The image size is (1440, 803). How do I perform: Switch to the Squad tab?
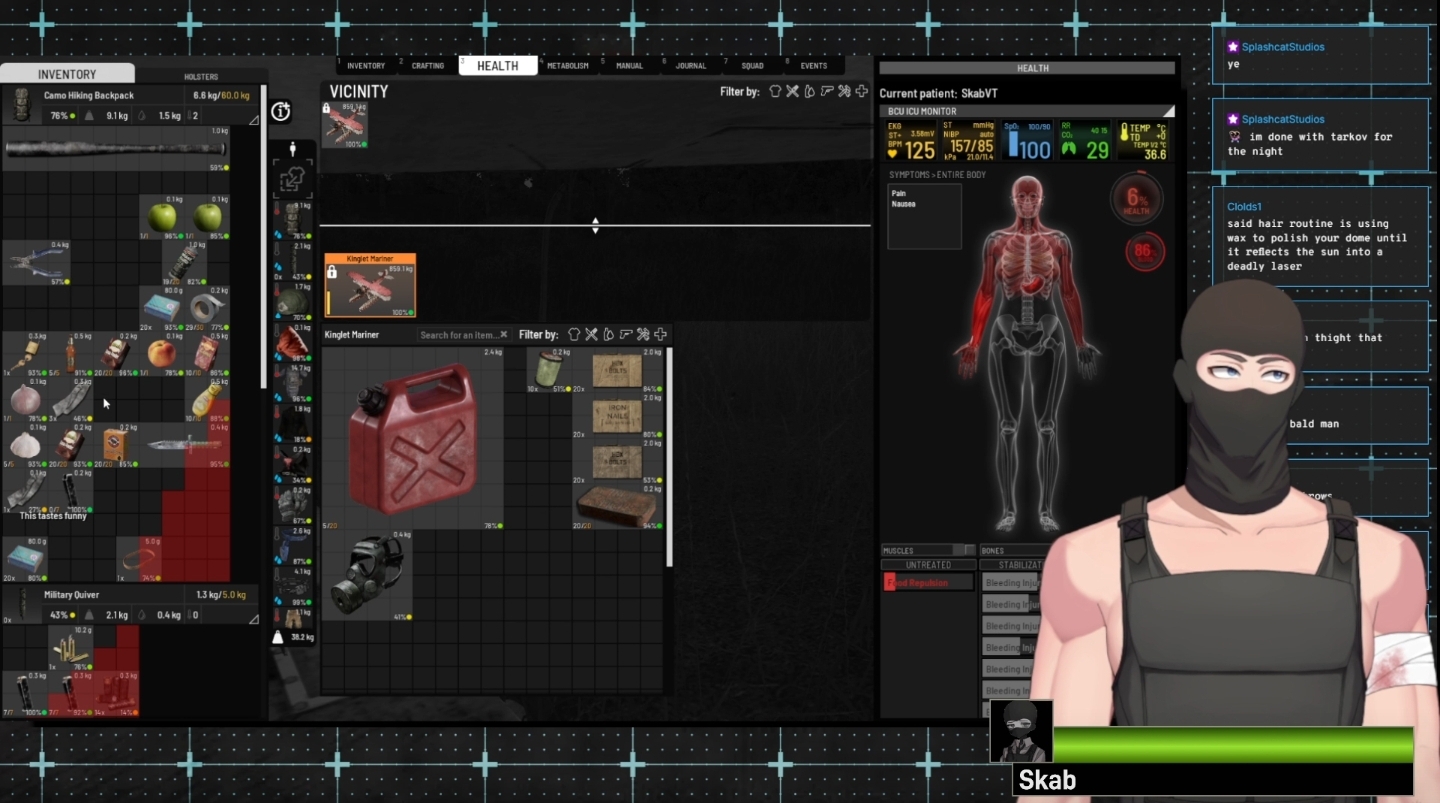tap(753, 66)
